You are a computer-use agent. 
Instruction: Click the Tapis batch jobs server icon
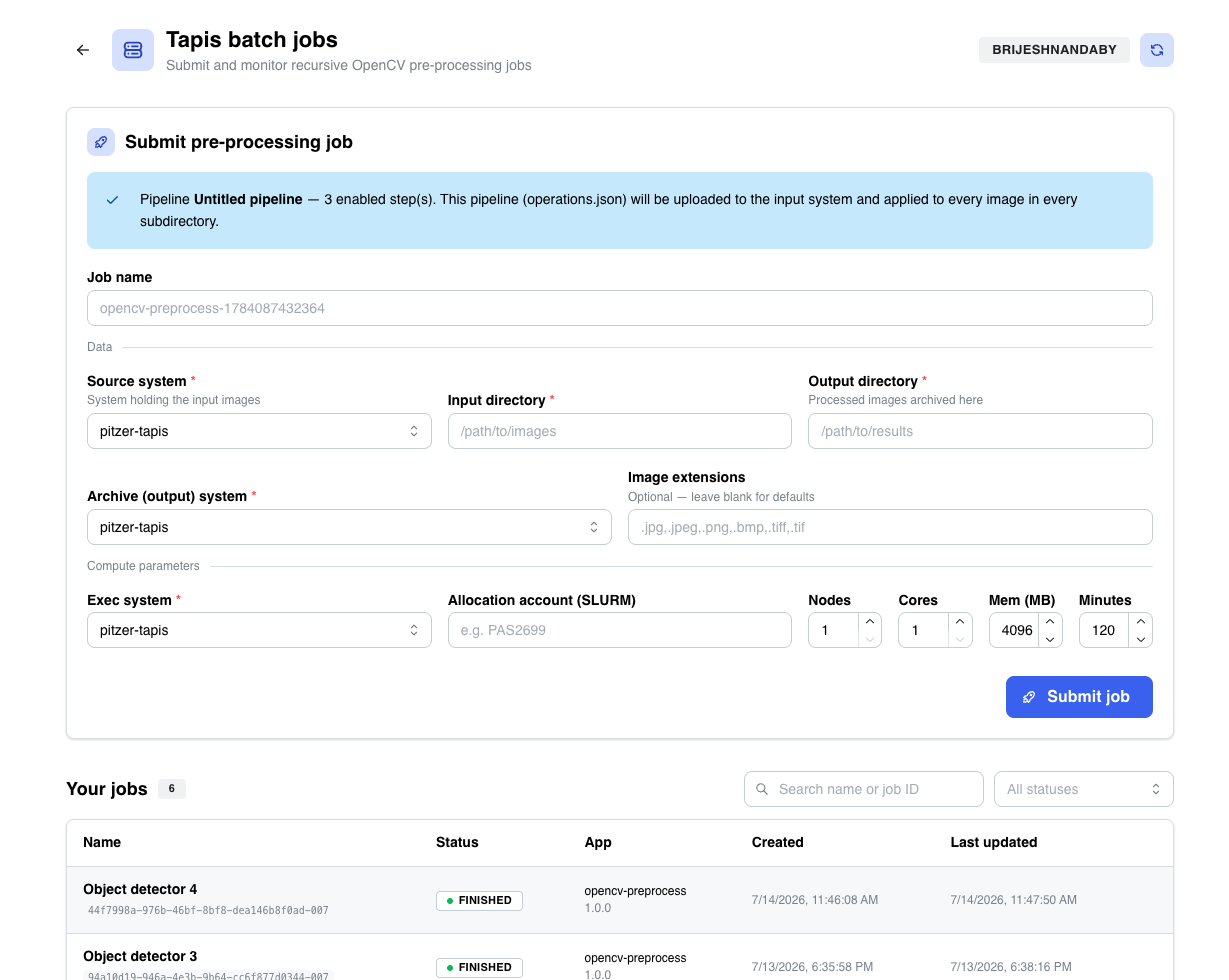(133, 50)
